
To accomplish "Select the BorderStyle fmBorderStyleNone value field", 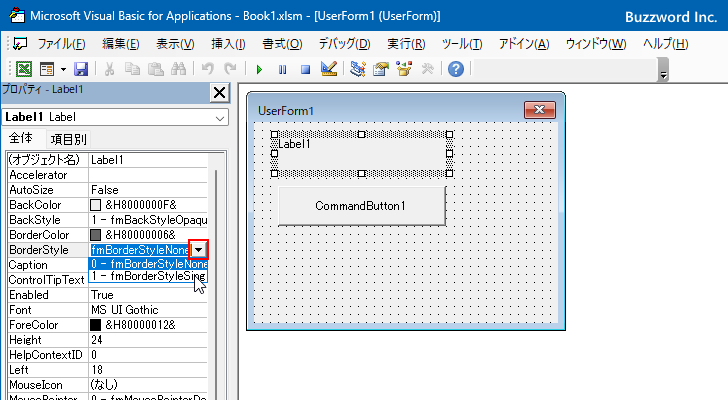I will pyautogui.click(x=139, y=250).
